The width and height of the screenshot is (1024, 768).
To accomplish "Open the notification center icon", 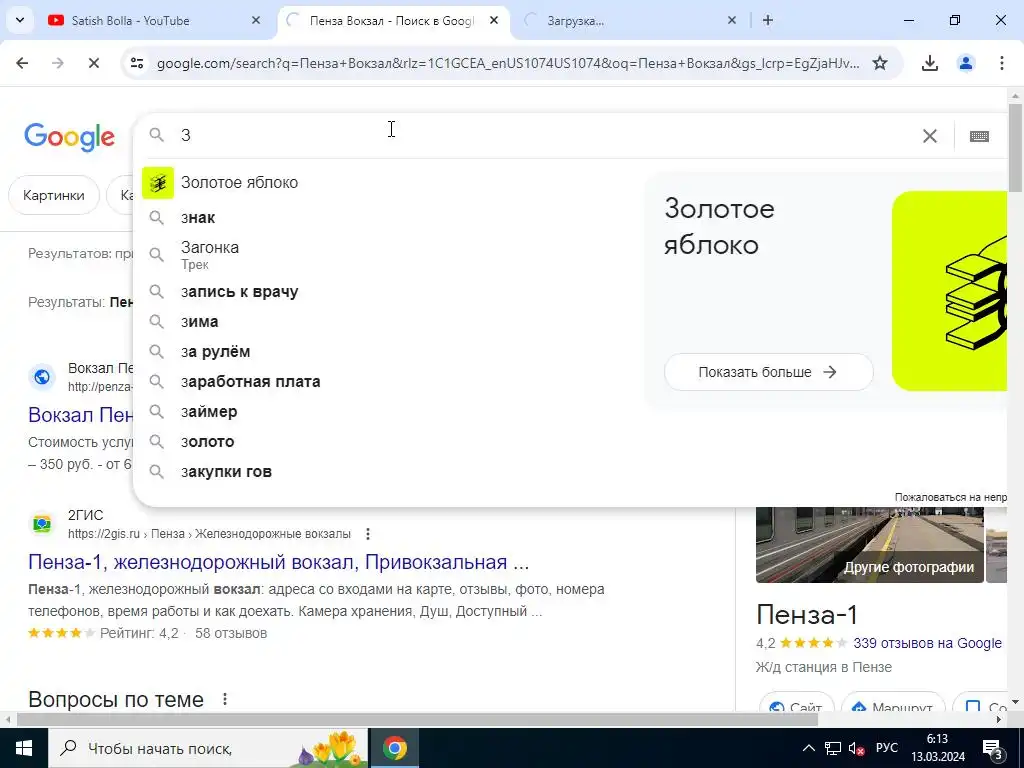I will (993, 749).
